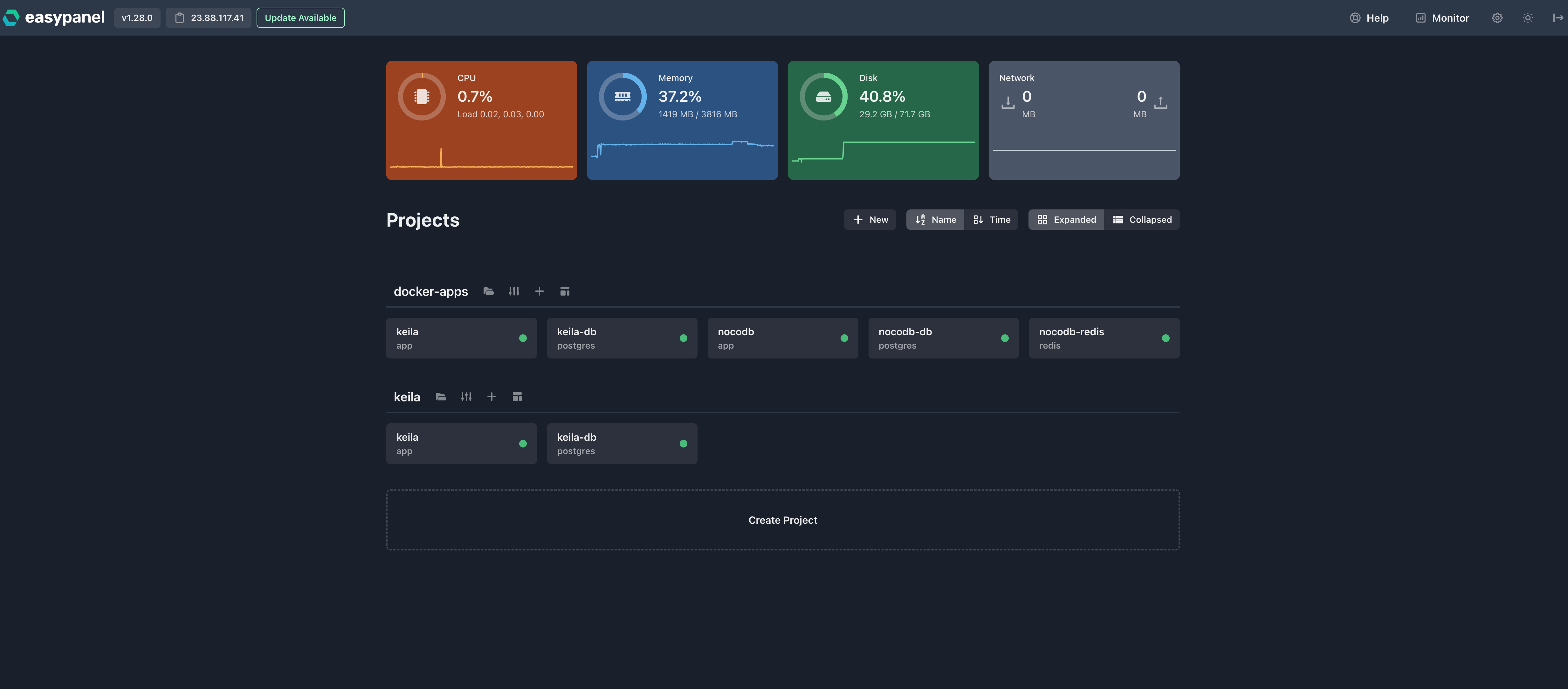Click the Update Available button
The width and height of the screenshot is (1568, 689).
point(300,18)
